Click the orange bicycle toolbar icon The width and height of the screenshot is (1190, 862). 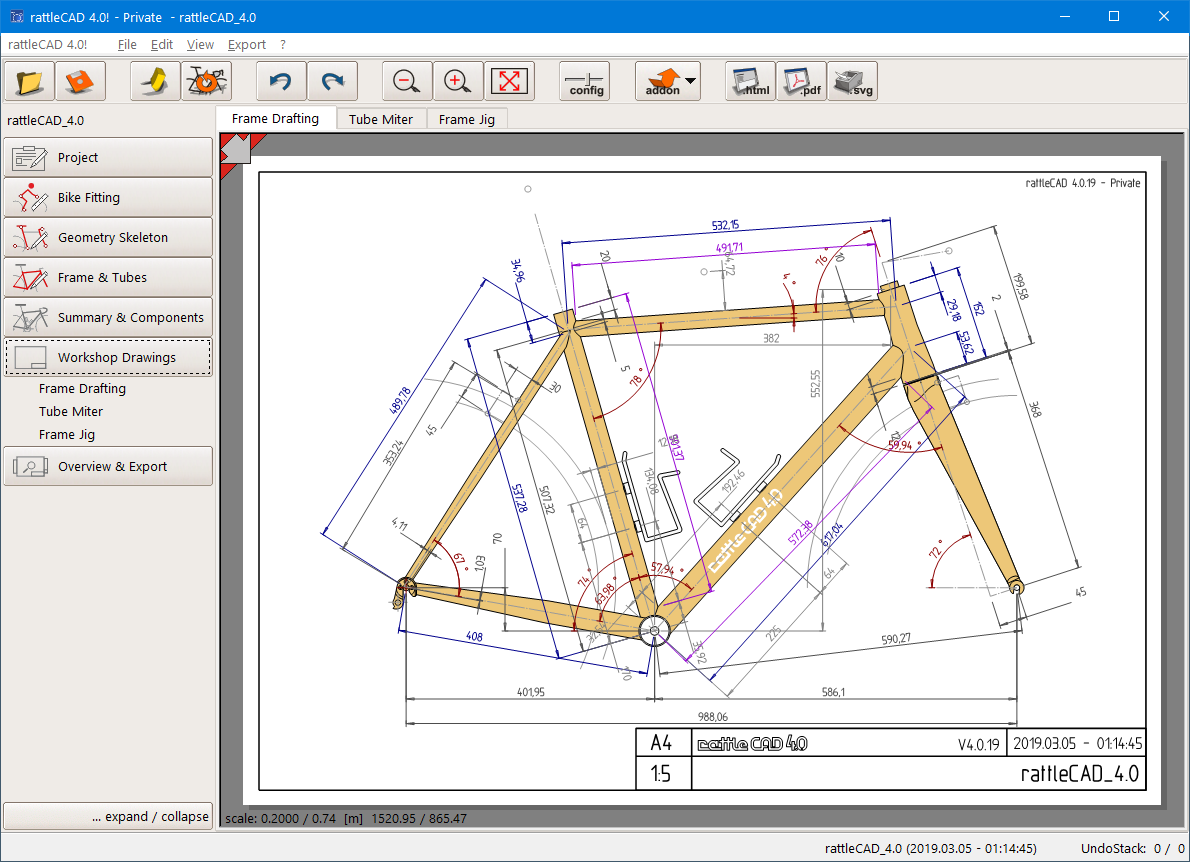pyautogui.click(x=206, y=81)
